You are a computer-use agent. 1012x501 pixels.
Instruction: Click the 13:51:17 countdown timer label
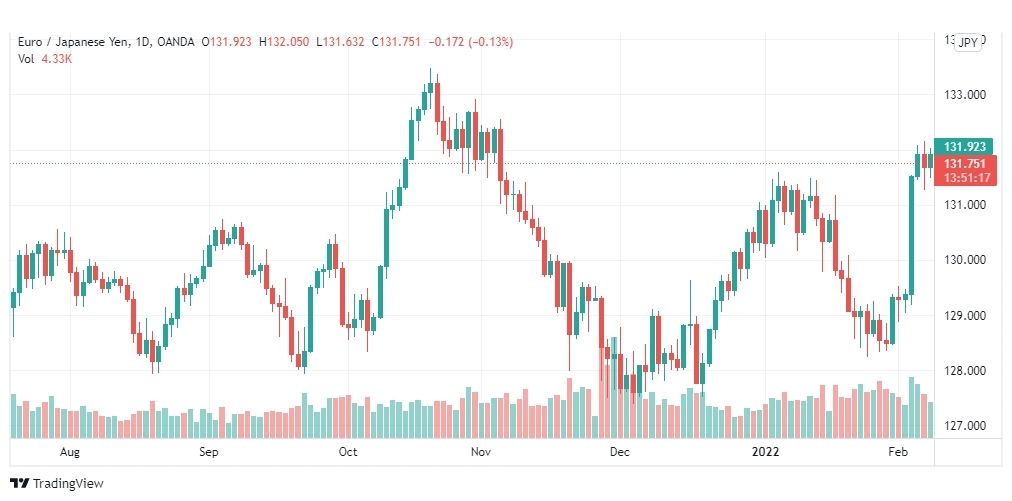[x=966, y=178]
